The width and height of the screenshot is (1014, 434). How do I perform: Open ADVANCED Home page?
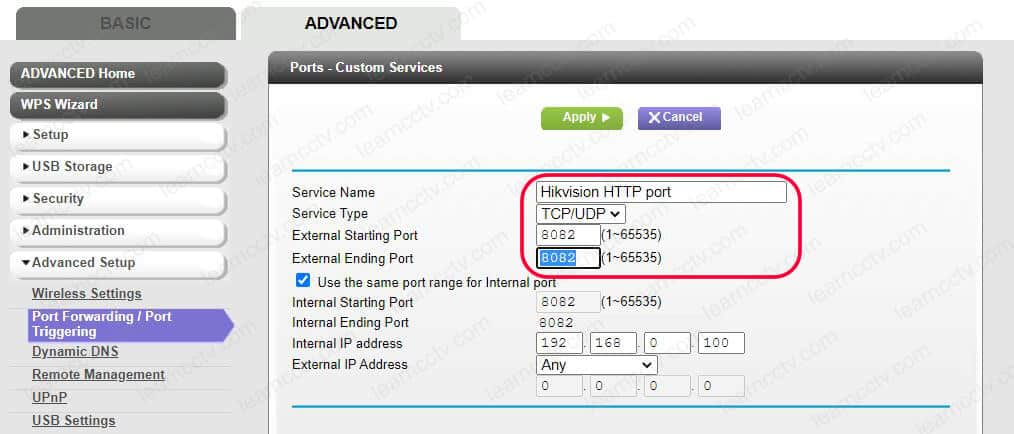(x=116, y=74)
